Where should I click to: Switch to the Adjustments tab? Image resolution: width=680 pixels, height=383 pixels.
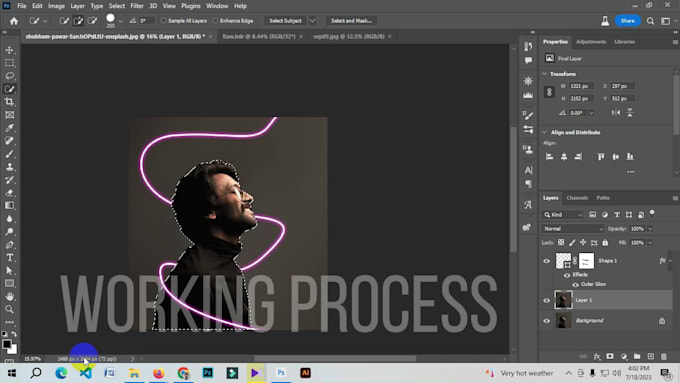[x=591, y=42]
